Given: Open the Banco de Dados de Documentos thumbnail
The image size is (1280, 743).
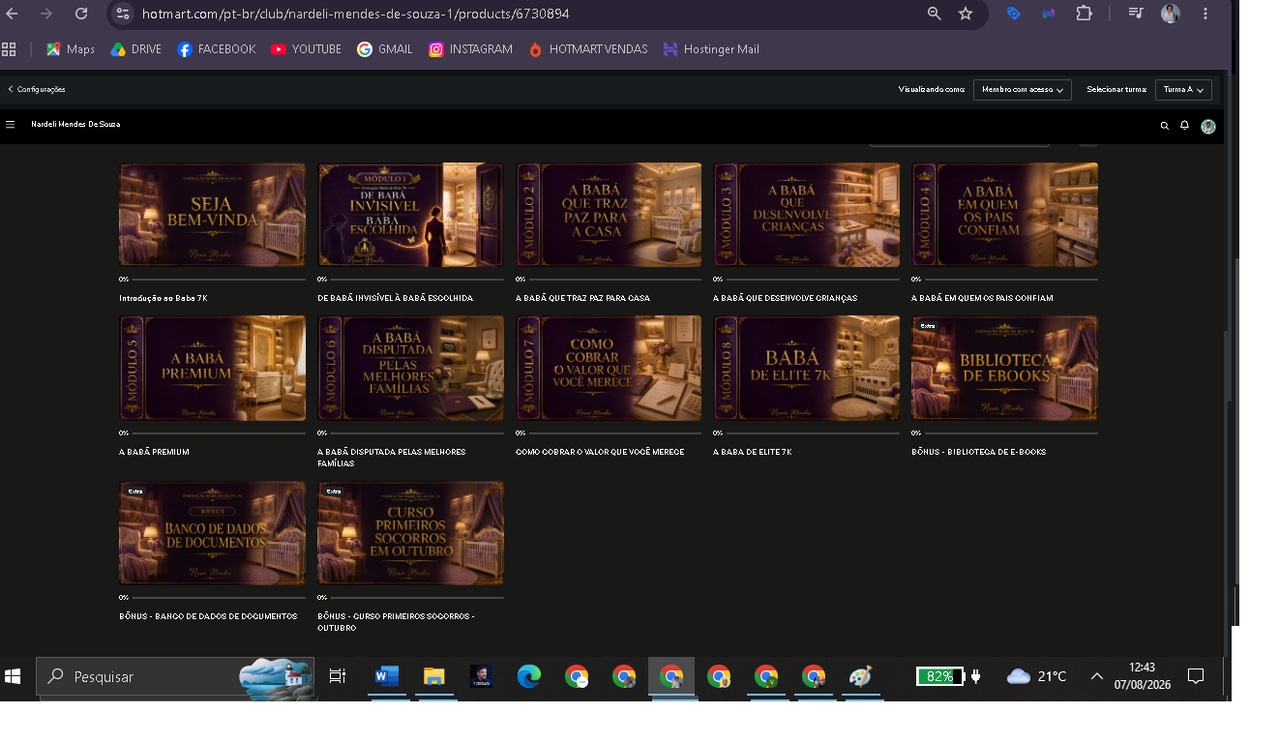Looking at the screenshot, I should tap(212, 533).
